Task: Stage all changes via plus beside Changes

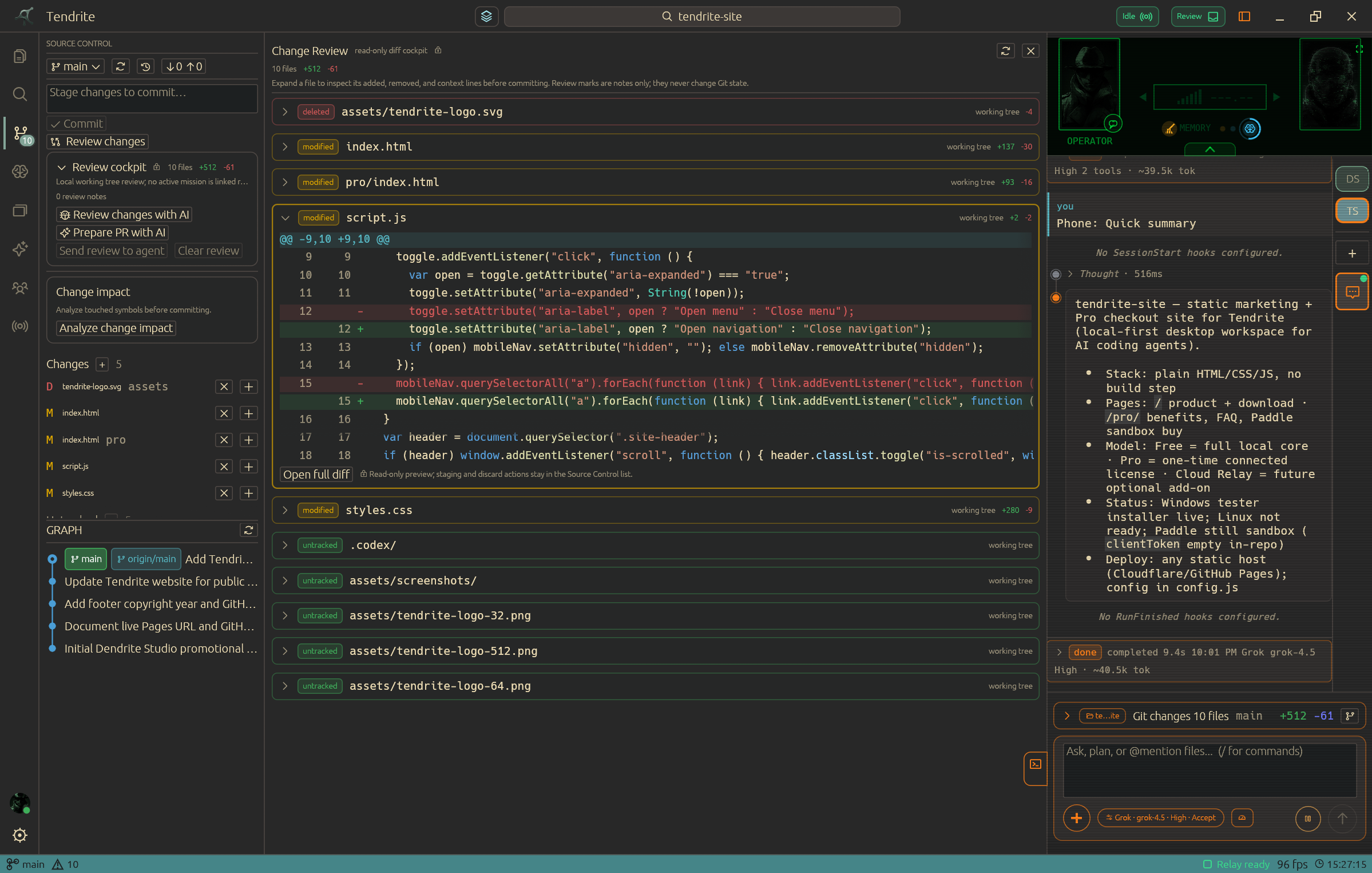Action: pos(102,365)
